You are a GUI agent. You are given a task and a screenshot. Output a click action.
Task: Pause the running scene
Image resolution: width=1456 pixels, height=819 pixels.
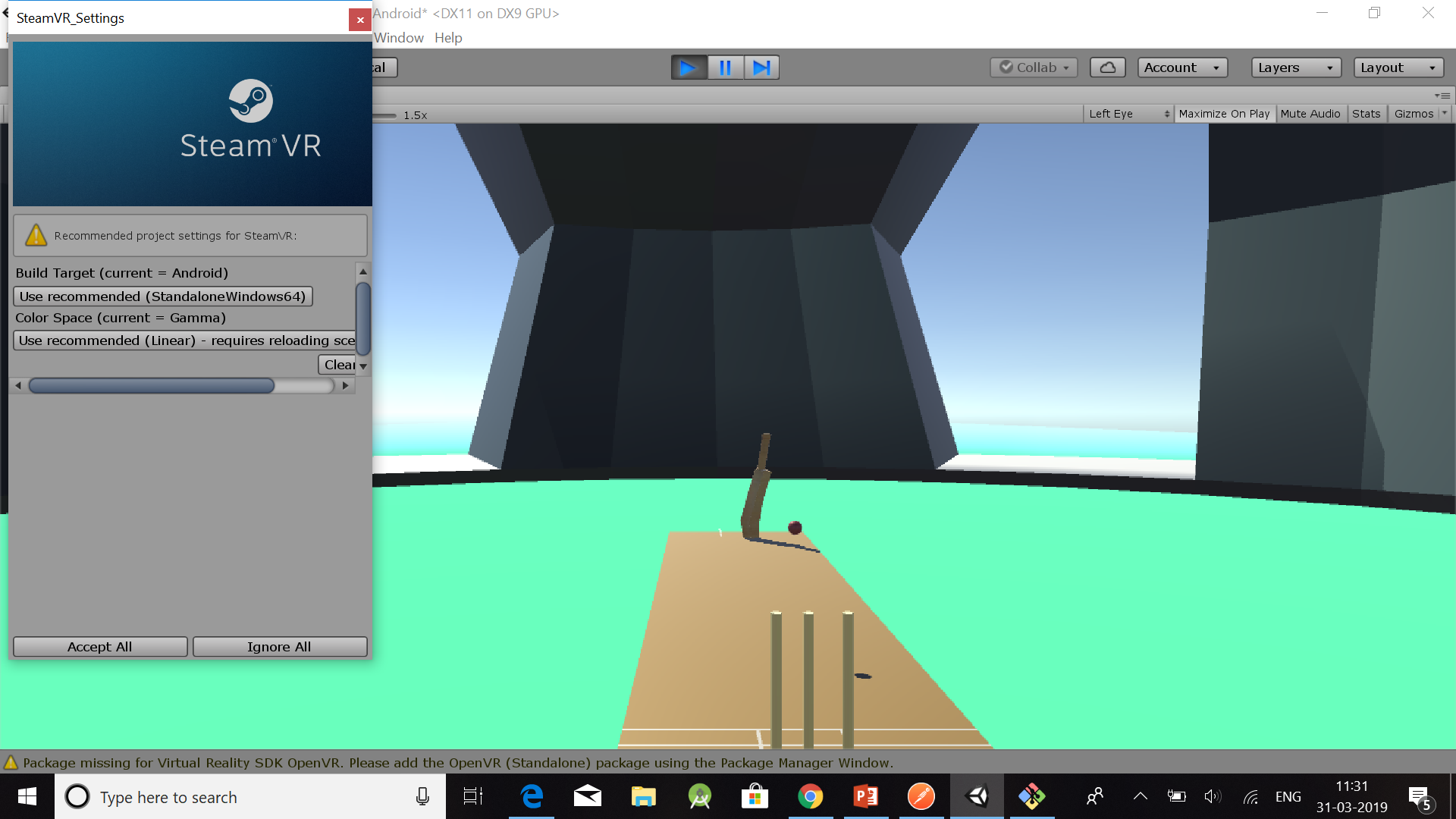pyautogui.click(x=725, y=67)
